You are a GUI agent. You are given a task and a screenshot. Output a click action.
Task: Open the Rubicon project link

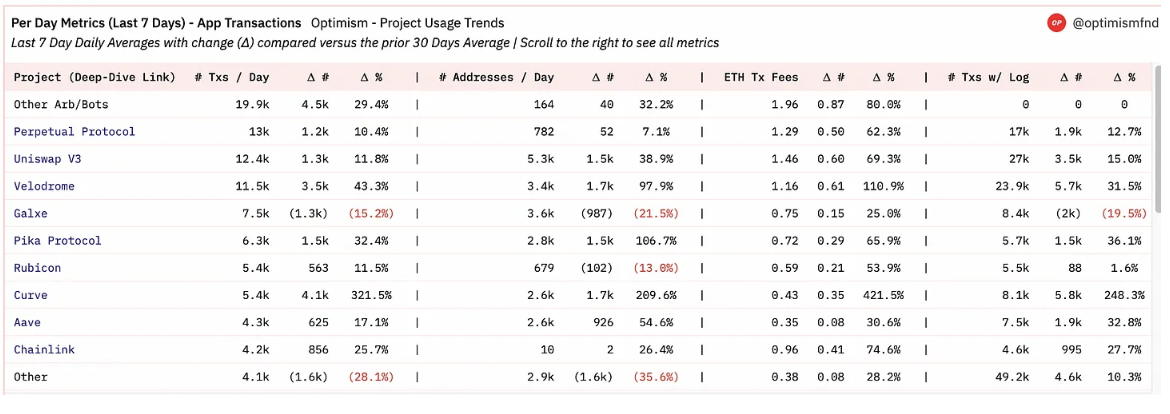click(37, 268)
